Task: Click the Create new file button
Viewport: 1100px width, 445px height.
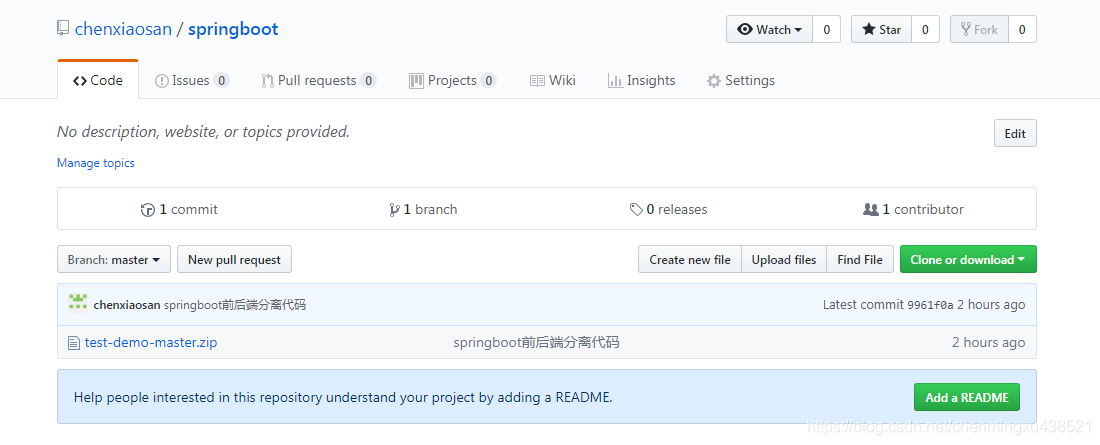Action: [x=690, y=260]
